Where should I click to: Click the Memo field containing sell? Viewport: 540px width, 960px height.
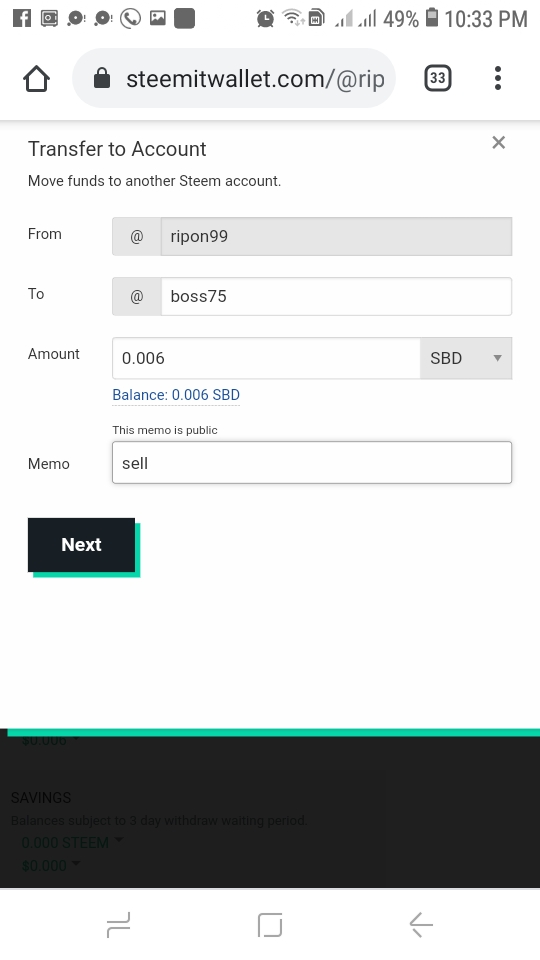[x=312, y=463]
